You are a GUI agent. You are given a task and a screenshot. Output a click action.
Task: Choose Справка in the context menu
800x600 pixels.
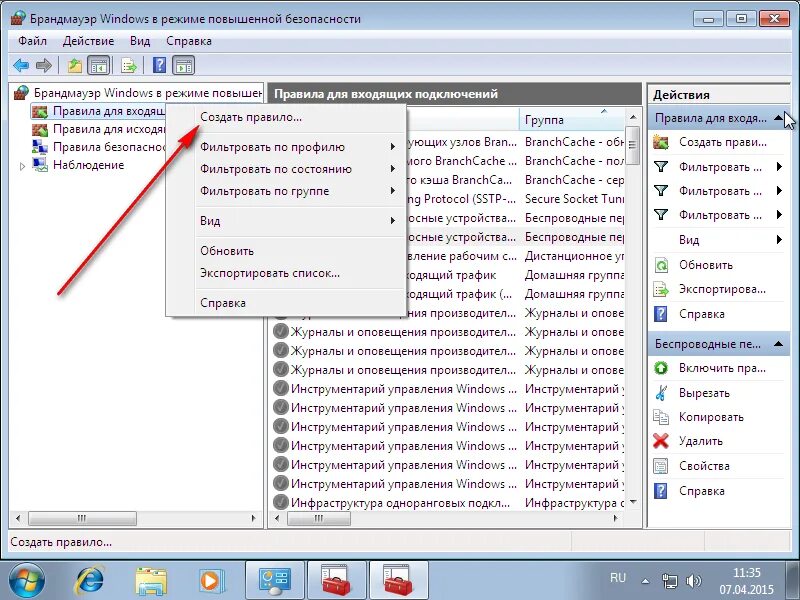(x=286, y=303)
